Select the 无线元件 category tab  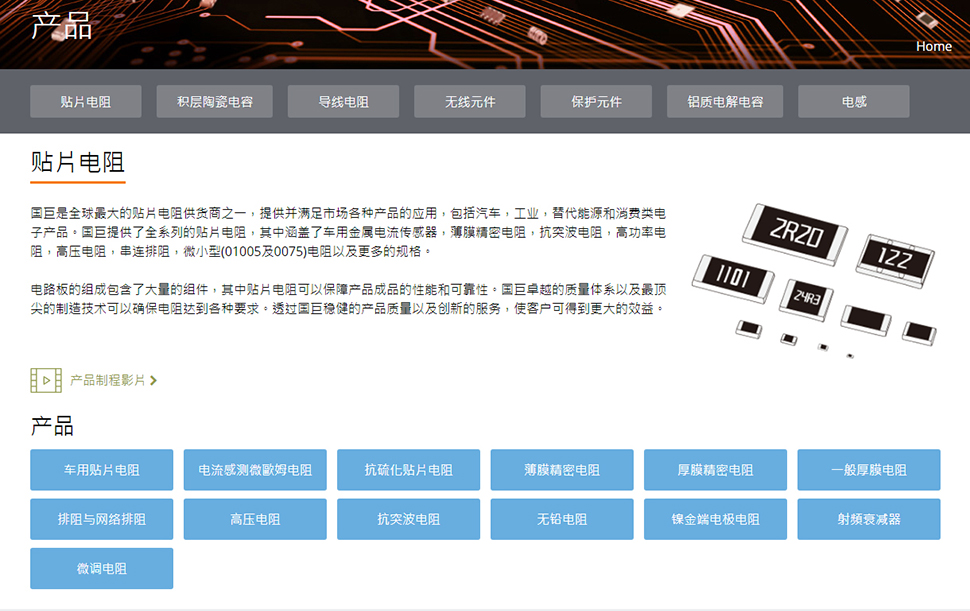470,102
